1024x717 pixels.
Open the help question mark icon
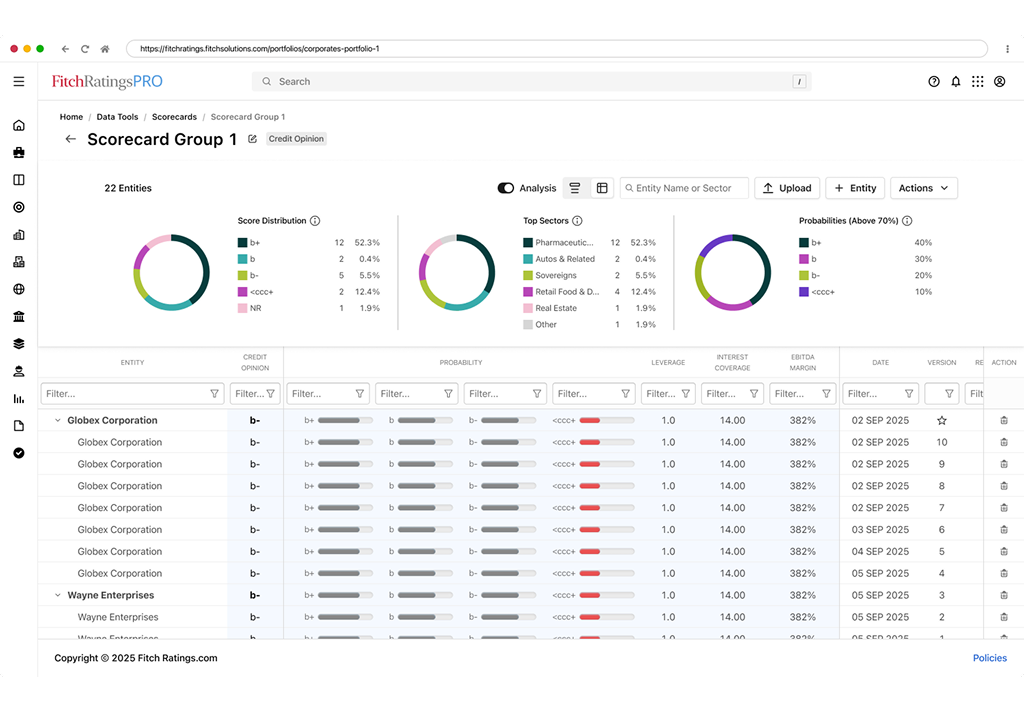934,82
